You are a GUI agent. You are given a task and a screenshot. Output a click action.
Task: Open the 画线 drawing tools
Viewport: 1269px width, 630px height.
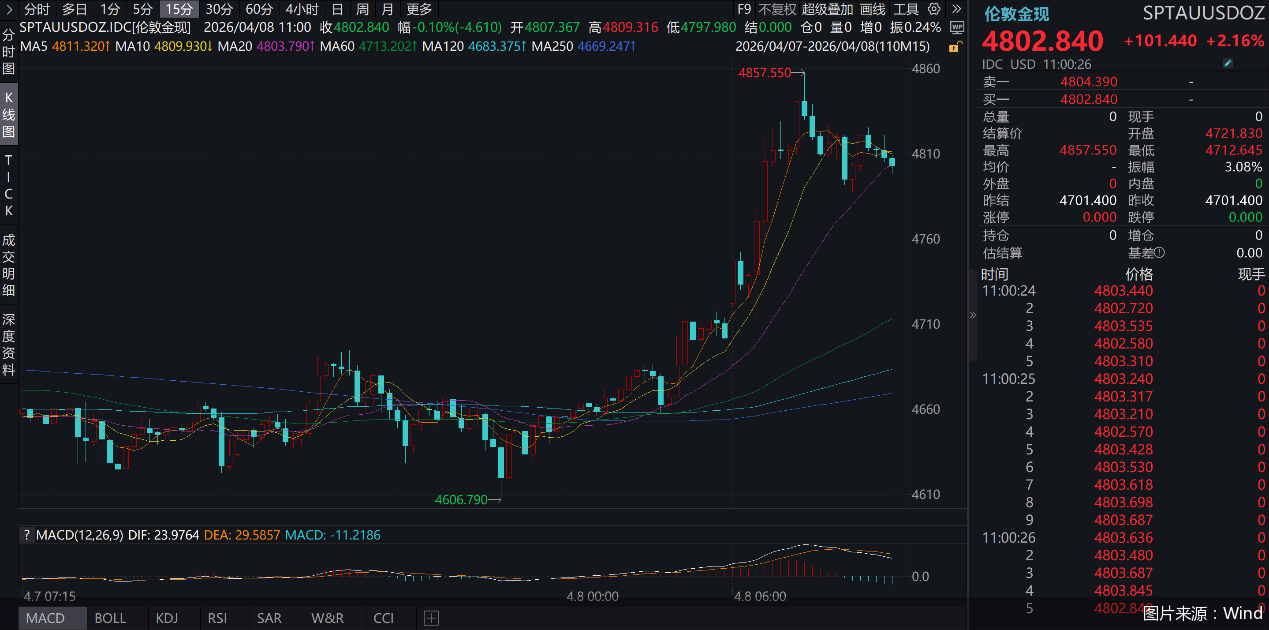pos(873,9)
